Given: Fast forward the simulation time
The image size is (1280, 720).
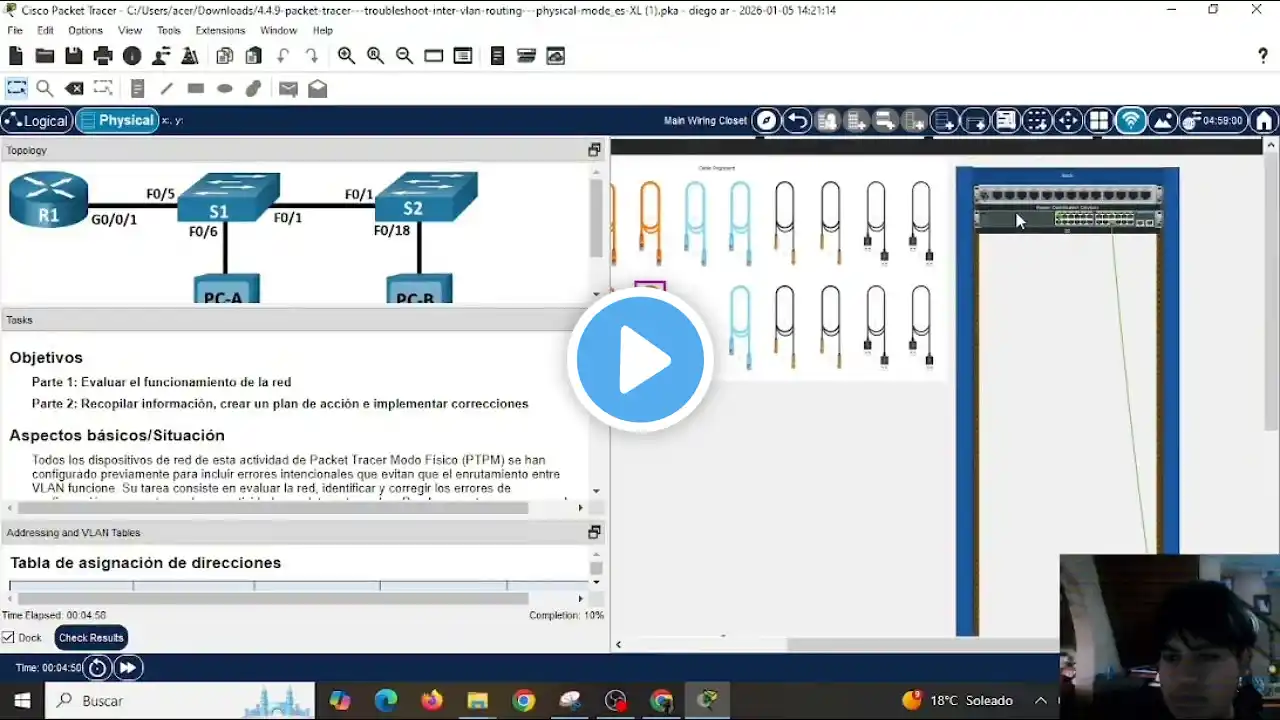Looking at the screenshot, I should tap(128, 668).
